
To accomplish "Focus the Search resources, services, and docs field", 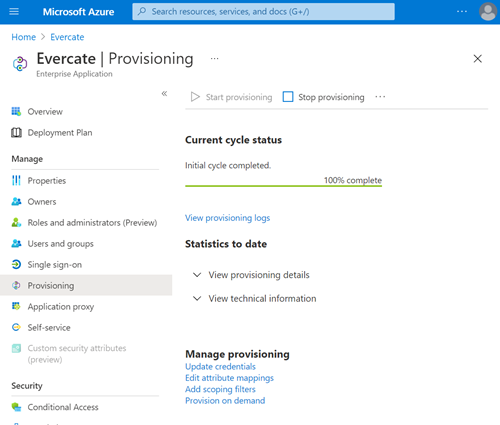I will click(263, 12).
